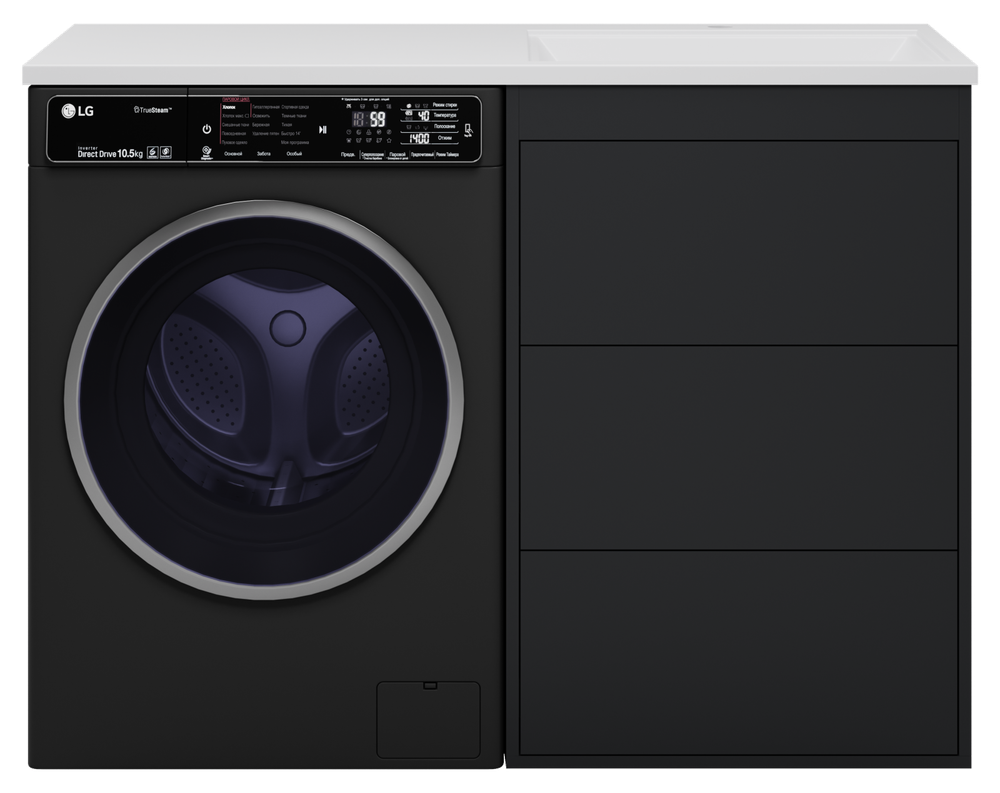
Task: Tap the Паровой steam option
Action: (398, 155)
